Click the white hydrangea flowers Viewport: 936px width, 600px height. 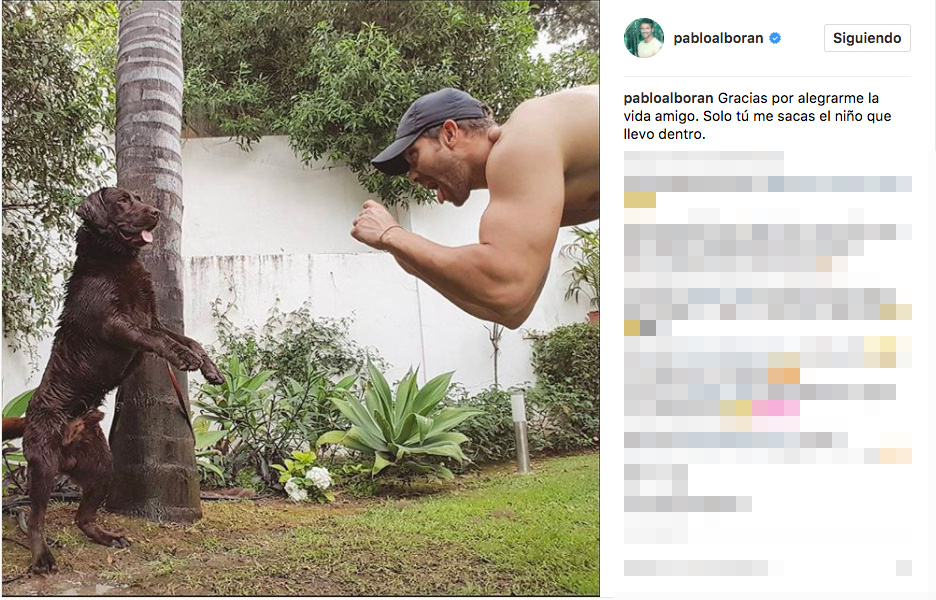click(x=309, y=481)
